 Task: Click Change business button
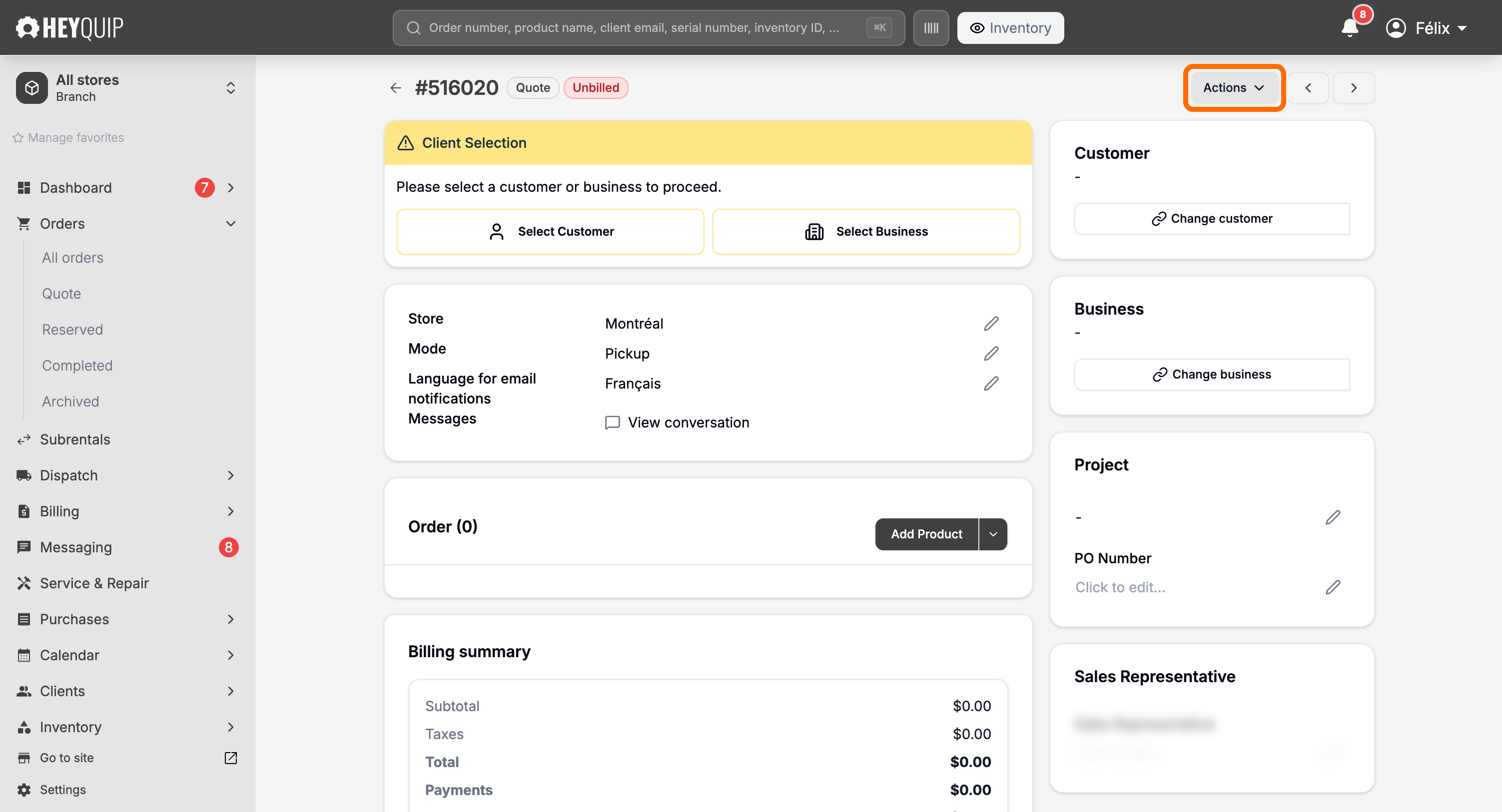click(1212, 374)
